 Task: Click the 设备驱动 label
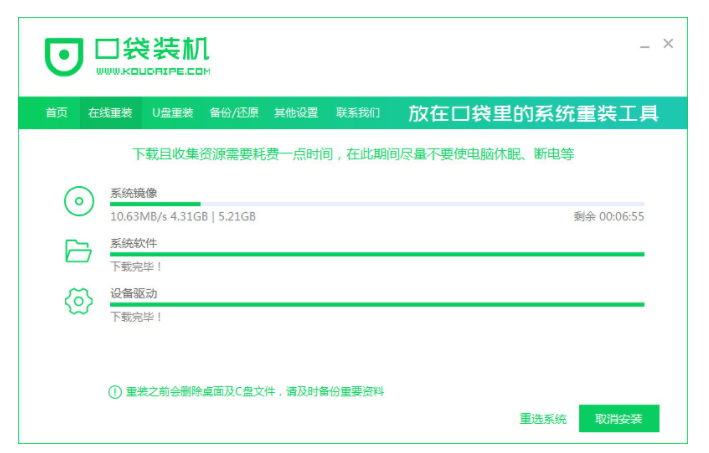(x=134, y=294)
